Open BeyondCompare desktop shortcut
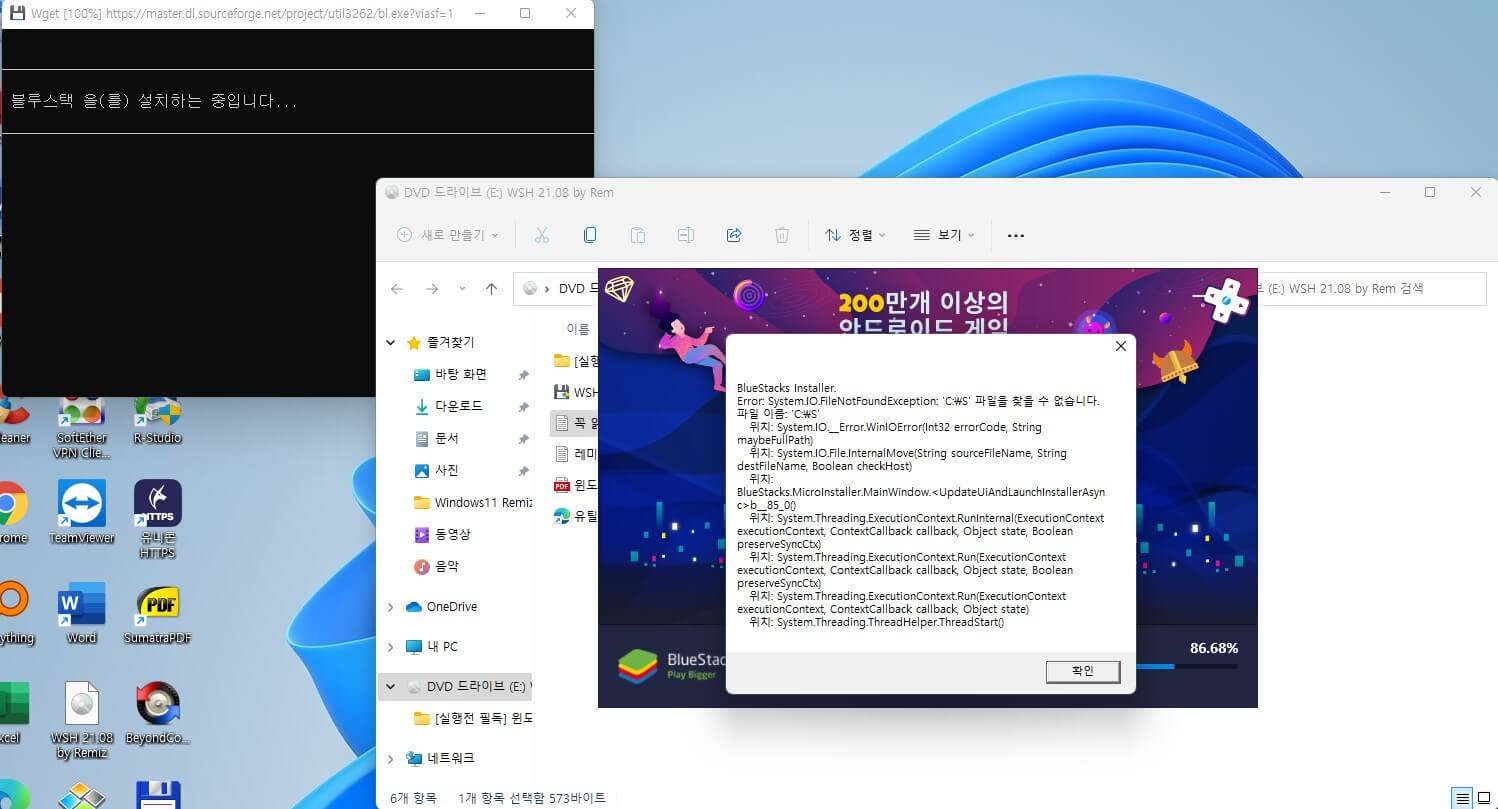This screenshot has width=1498, height=809. tap(157, 713)
